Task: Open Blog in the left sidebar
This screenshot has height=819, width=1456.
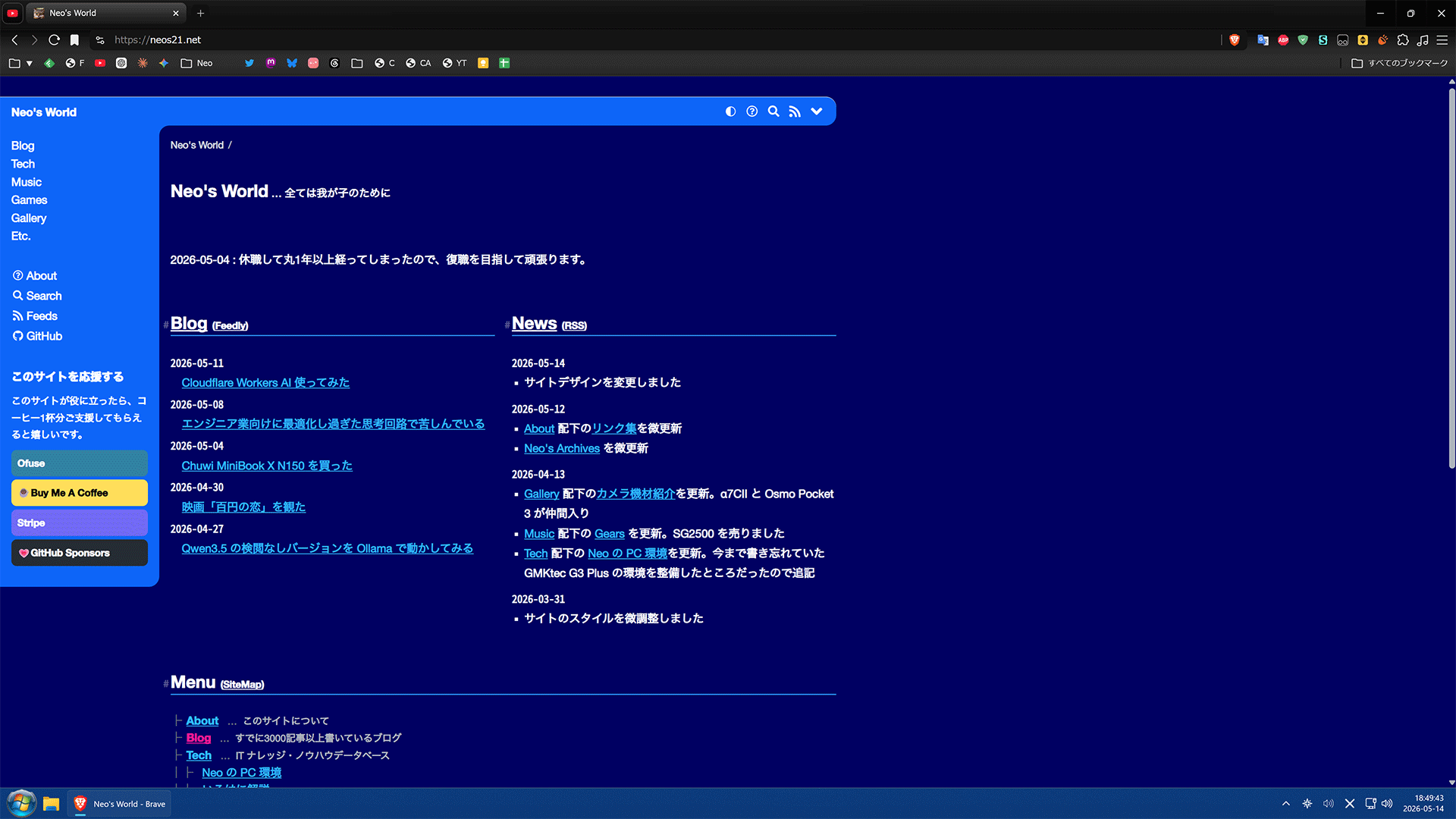Action: click(x=23, y=146)
